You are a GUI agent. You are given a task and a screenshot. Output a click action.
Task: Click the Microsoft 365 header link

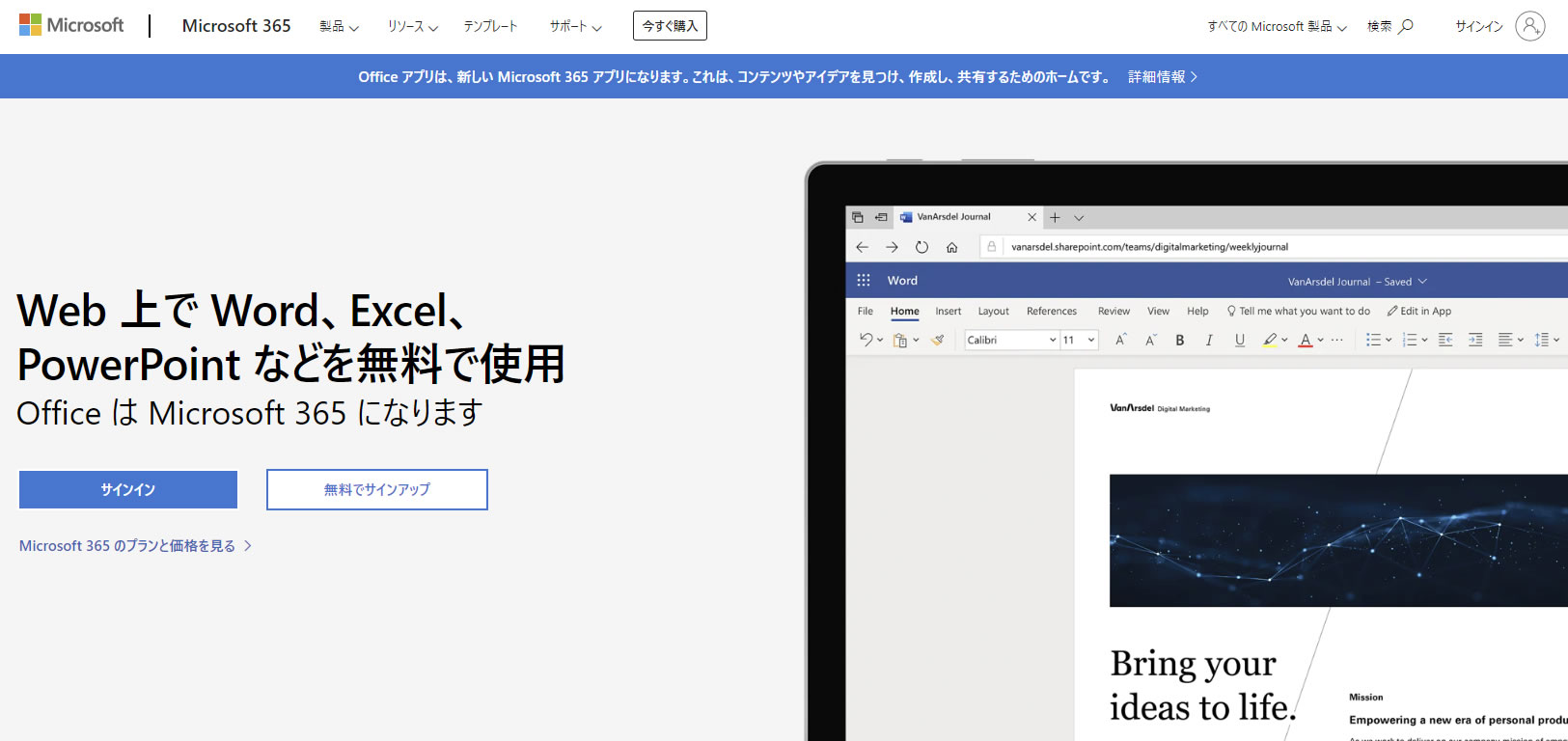click(x=236, y=26)
